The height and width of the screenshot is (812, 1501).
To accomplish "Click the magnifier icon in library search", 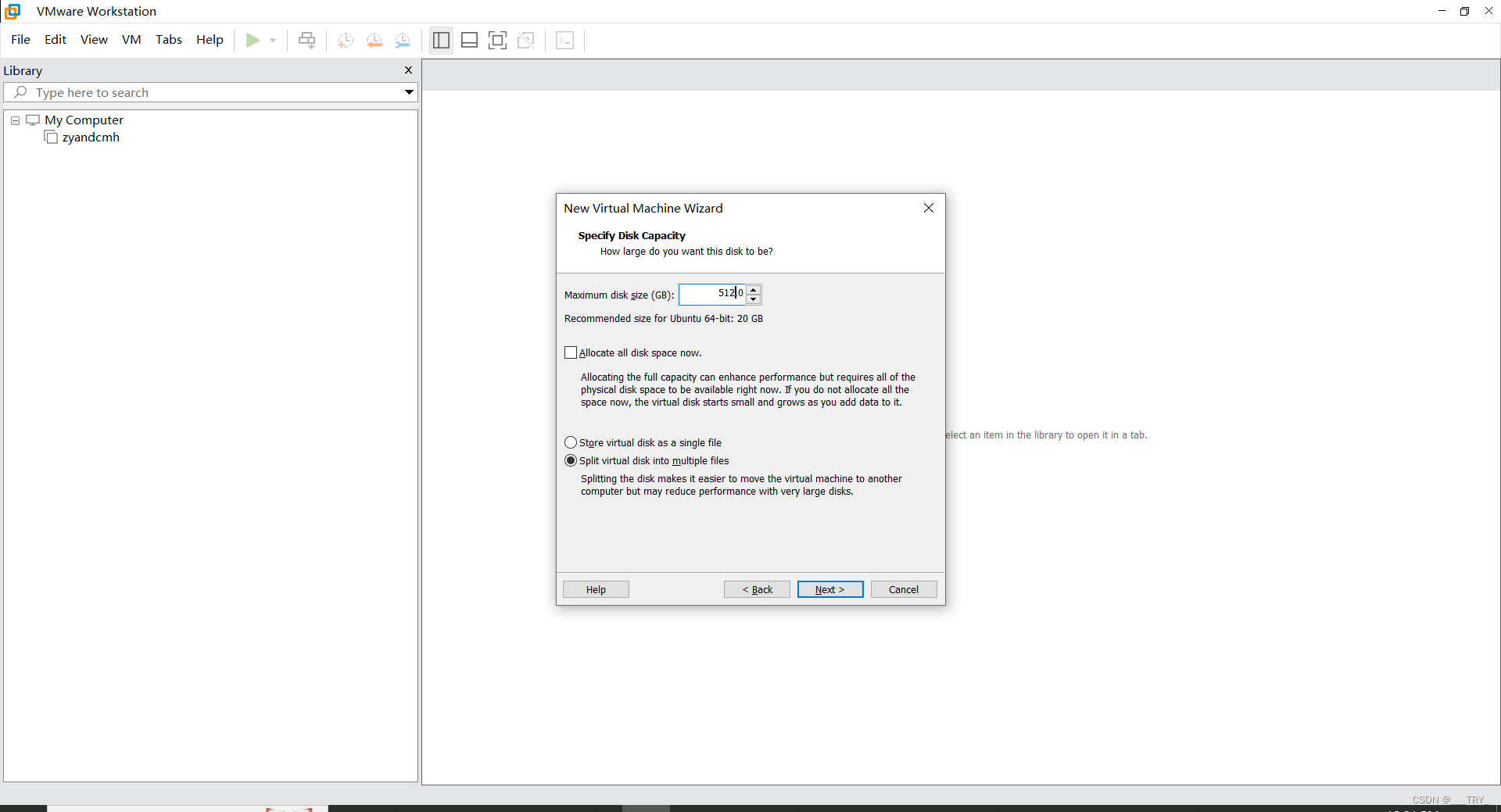I will tap(20, 92).
